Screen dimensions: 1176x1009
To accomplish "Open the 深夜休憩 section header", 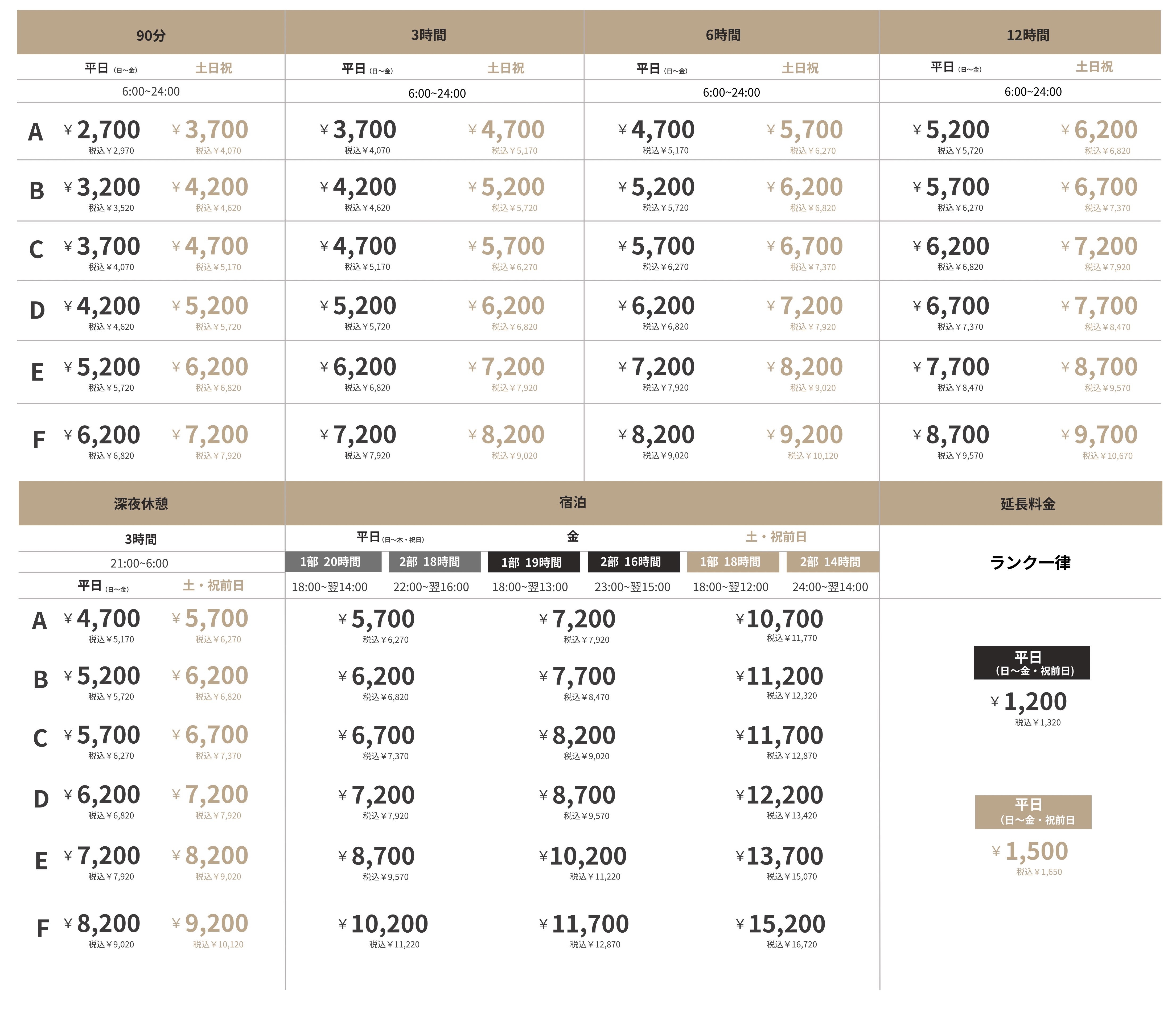I will coord(141,504).
